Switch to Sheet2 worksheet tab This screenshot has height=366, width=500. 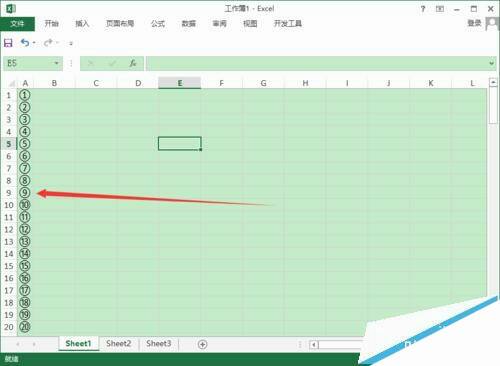pos(118,344)
